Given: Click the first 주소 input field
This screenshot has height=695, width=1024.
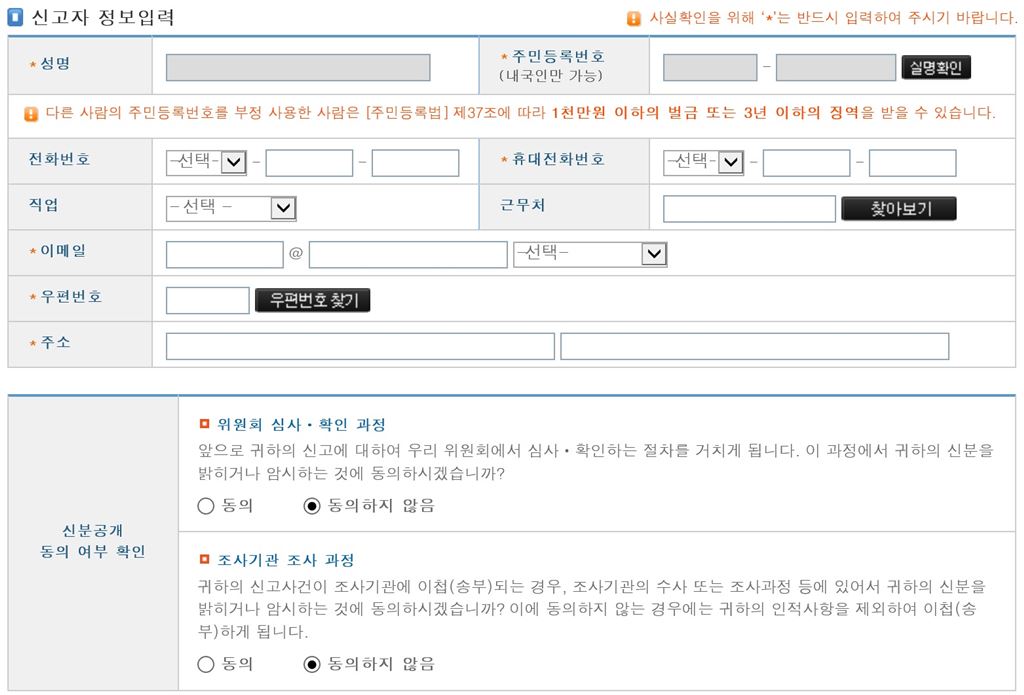Looking at the screenshot, I should point(360,346).
